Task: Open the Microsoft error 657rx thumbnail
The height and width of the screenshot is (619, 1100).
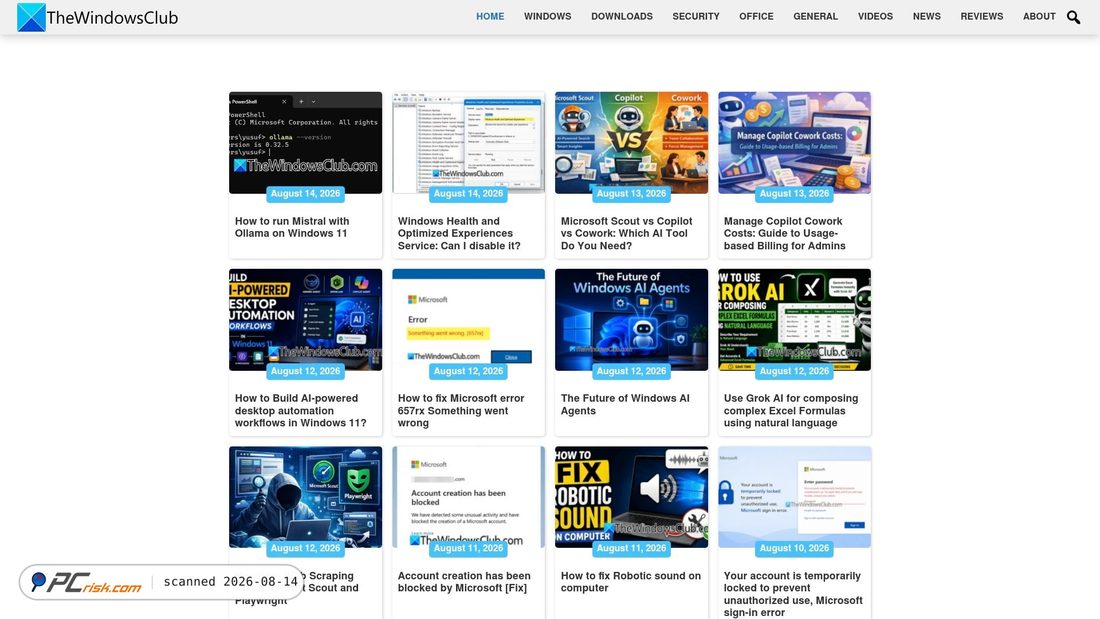Action: point(469,319)
